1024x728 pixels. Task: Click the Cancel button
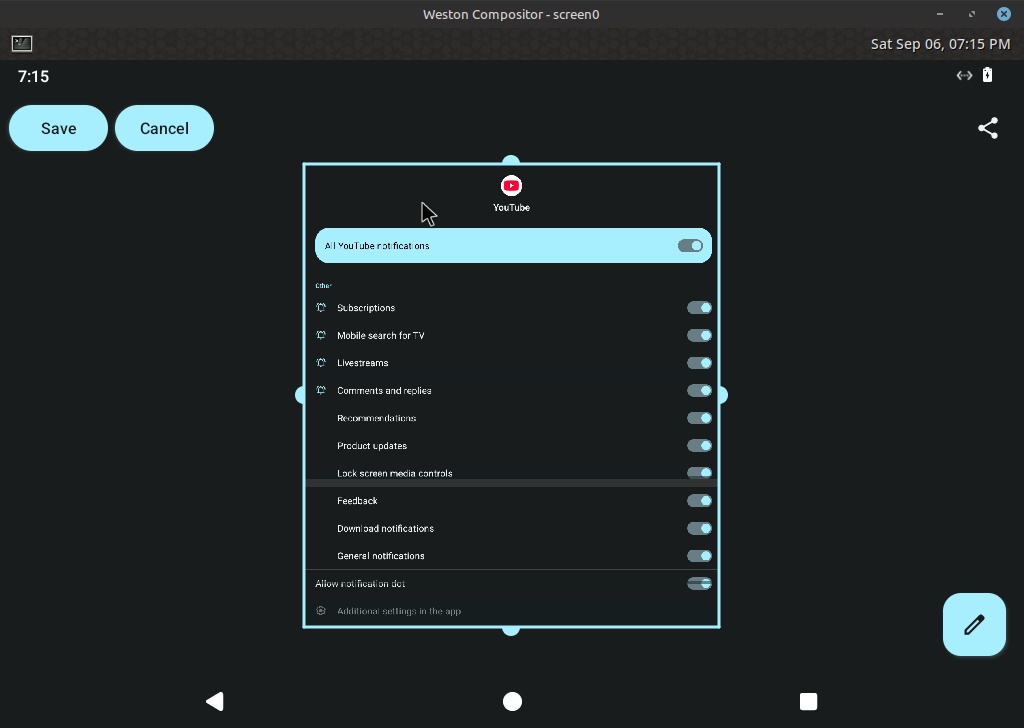click(x=165, y=128)
